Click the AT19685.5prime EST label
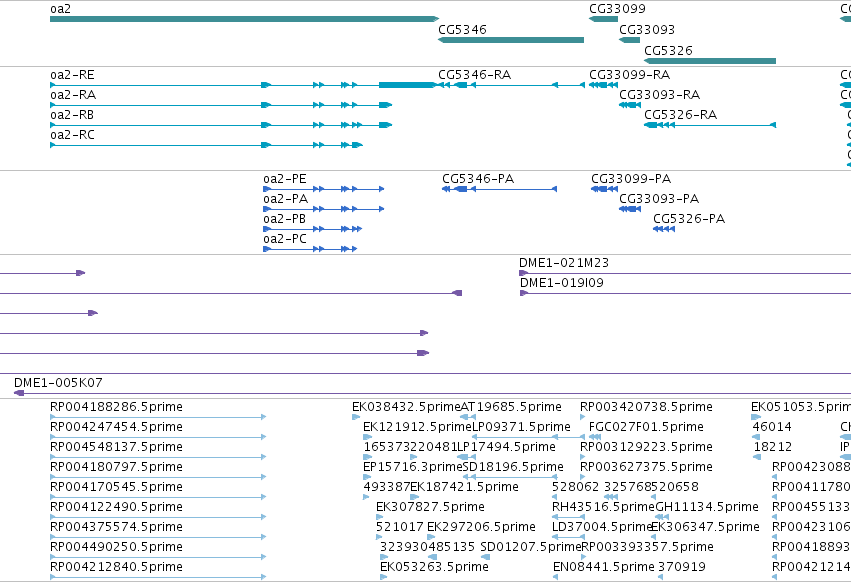 511,407
